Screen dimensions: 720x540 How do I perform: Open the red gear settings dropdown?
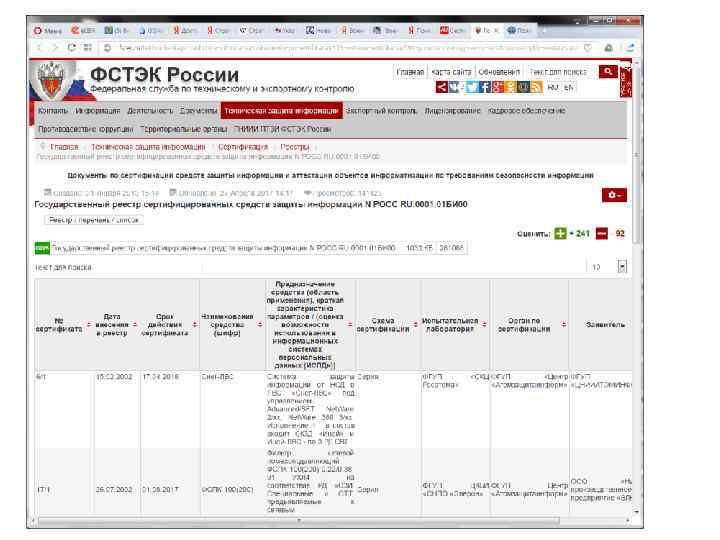pos(614,195)
